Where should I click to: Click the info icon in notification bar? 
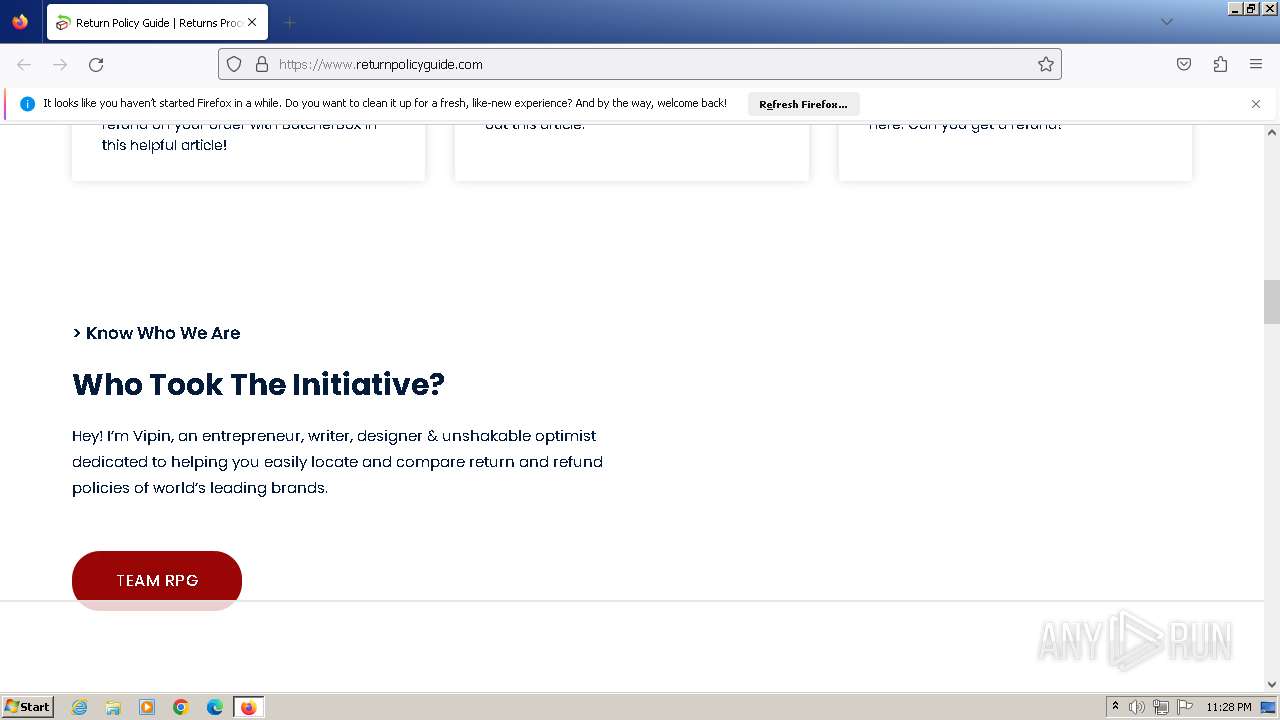pos(27,104)
